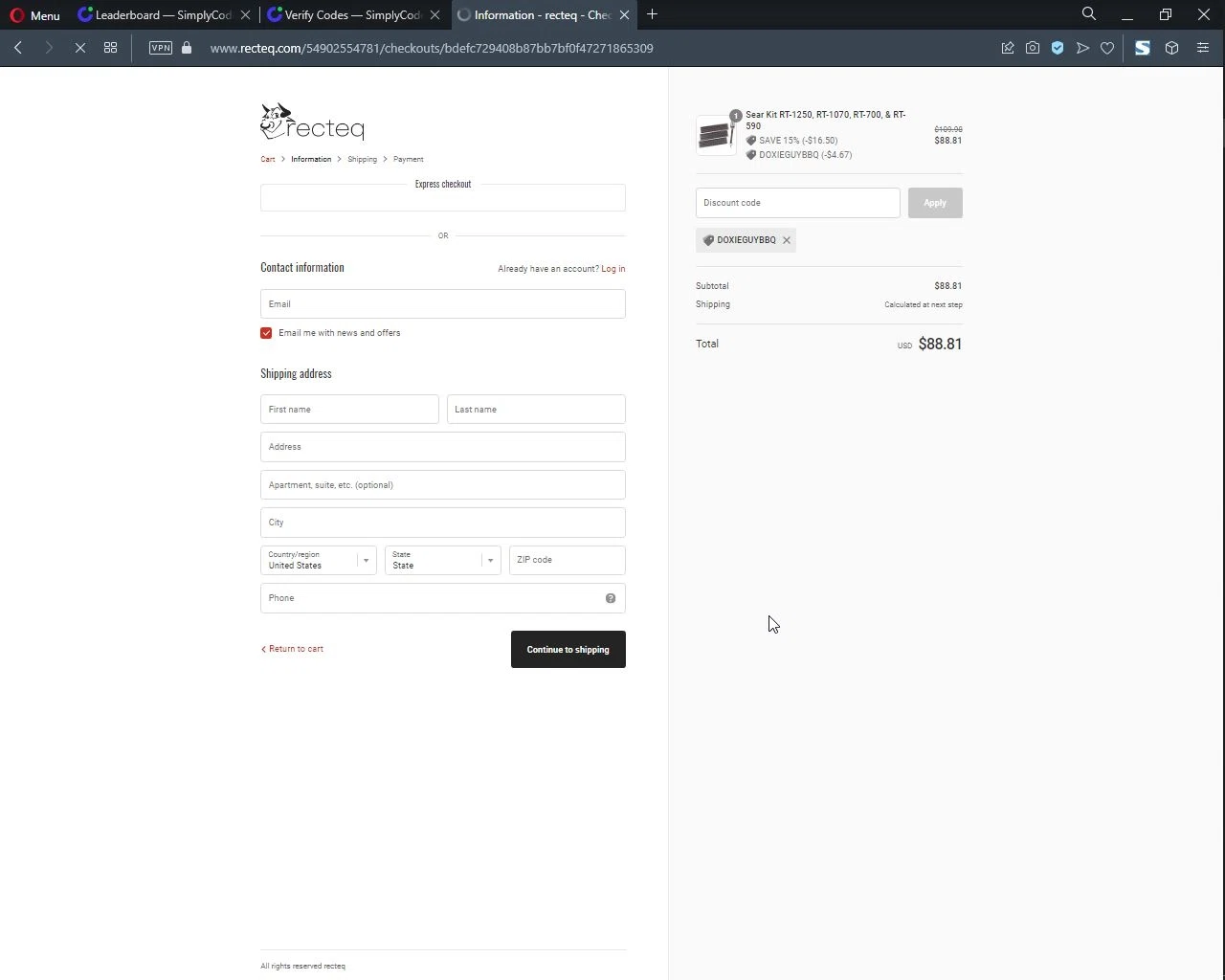The image size is (1225, 980).
Task: Add page to bookmarks heart icon
Action: (1107, 48)
